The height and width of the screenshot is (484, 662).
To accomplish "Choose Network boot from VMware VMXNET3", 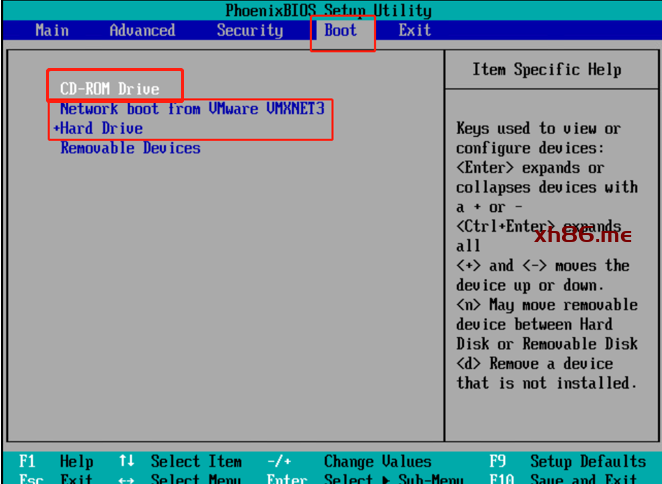I will (192, 108).
